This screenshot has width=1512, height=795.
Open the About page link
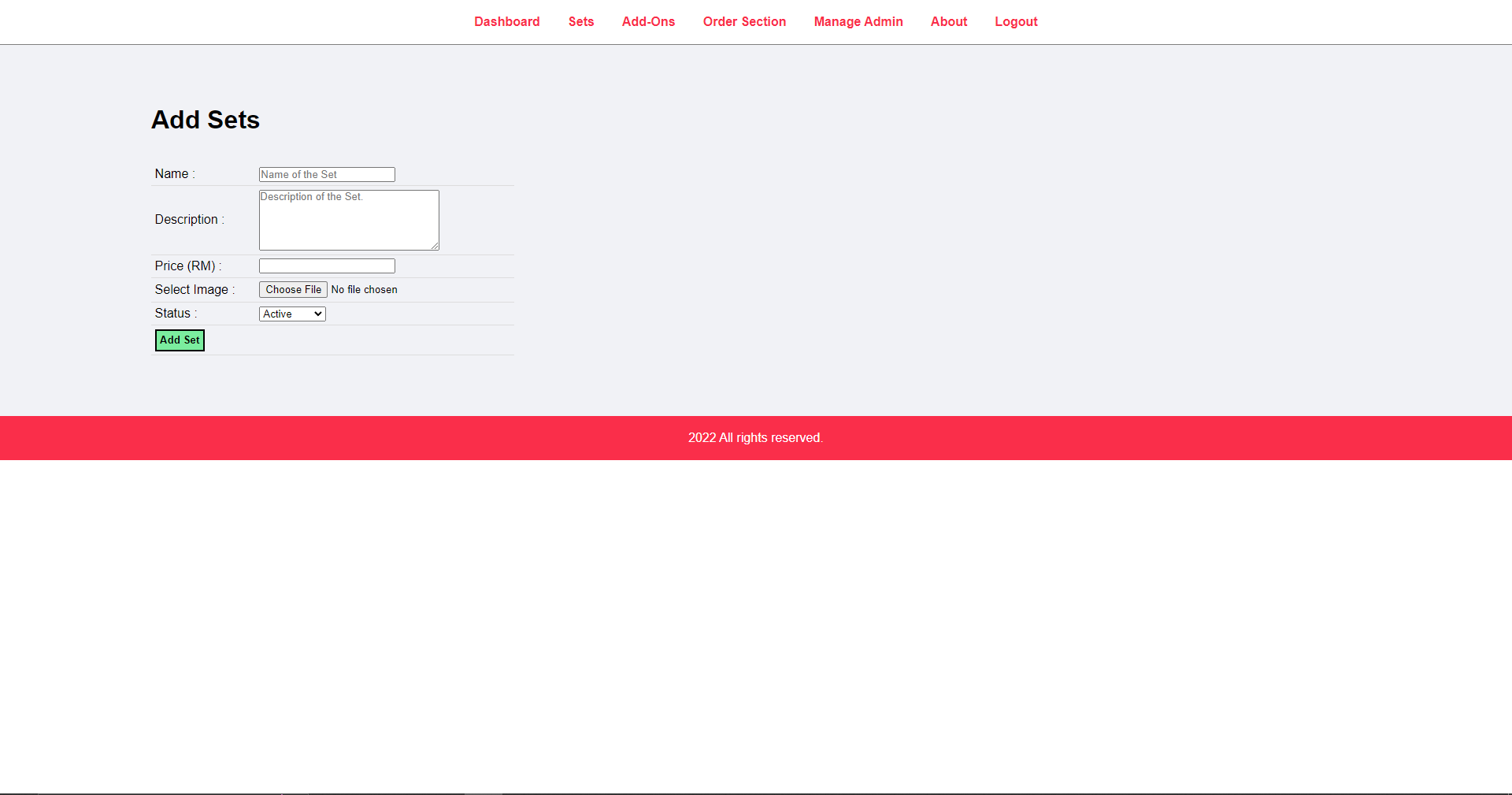click(949, 22)
